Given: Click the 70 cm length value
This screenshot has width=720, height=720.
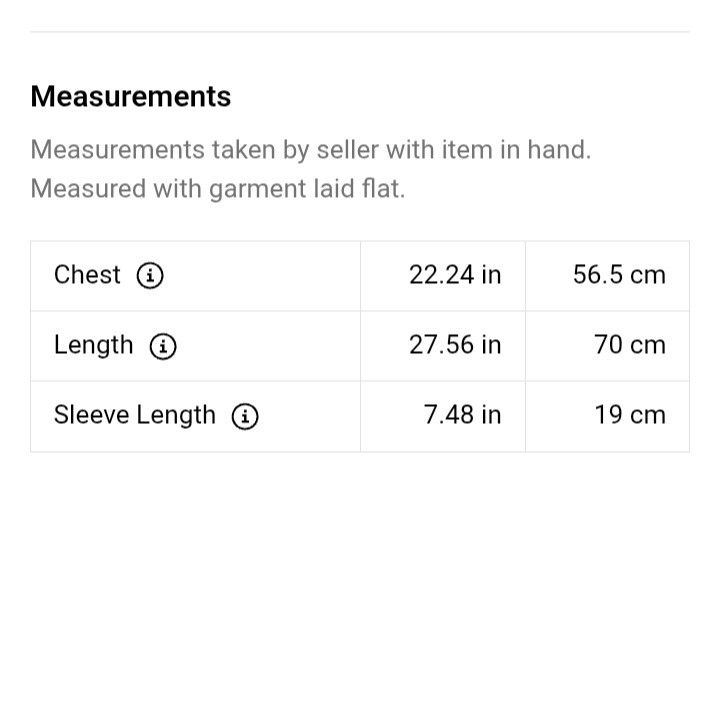Looking at the screenshot, I should [x=630, y=345].
